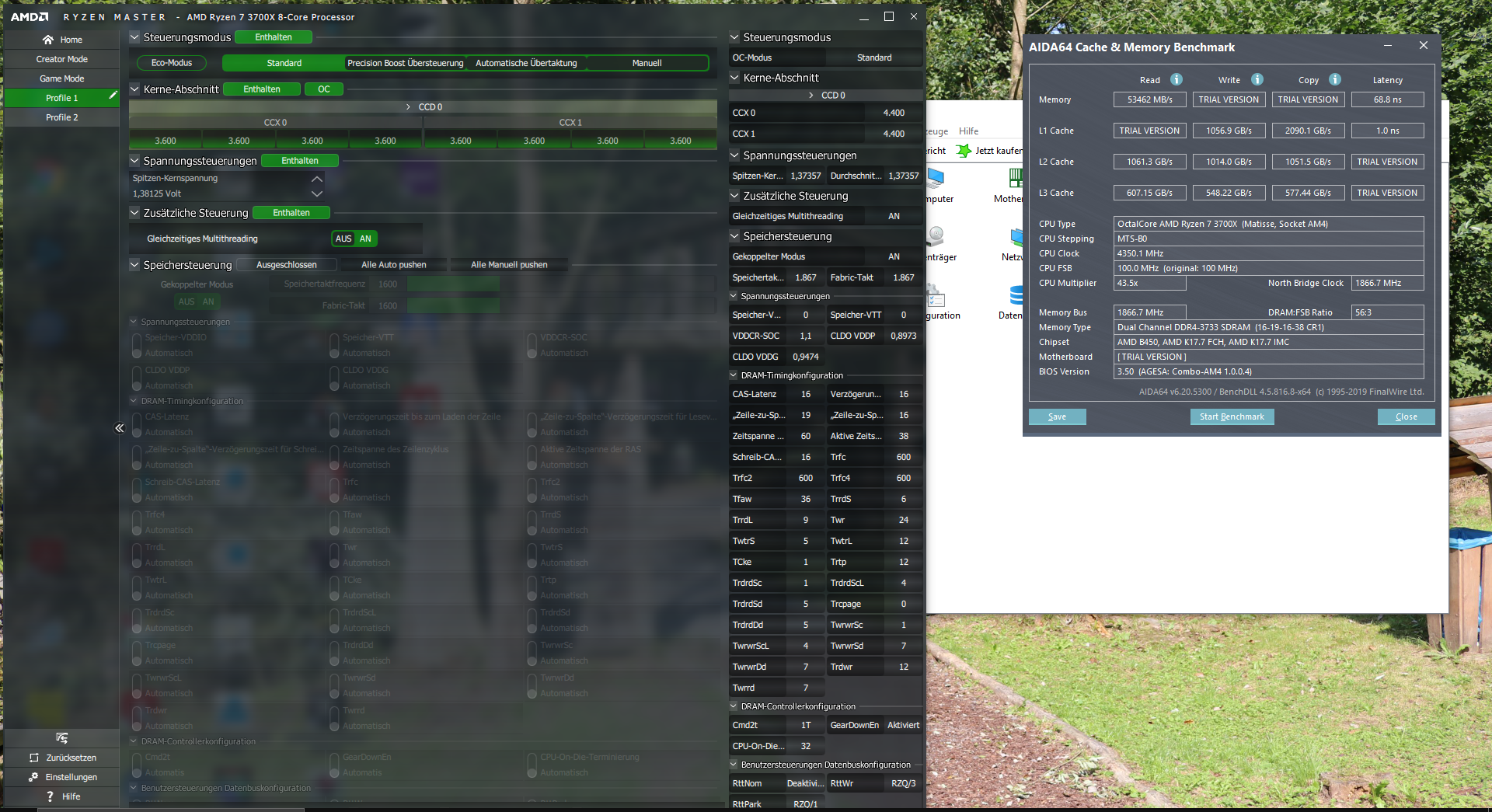
Task: Toggle the OC button in Kerne-Abschnitt
Action: tap(323, 89)
